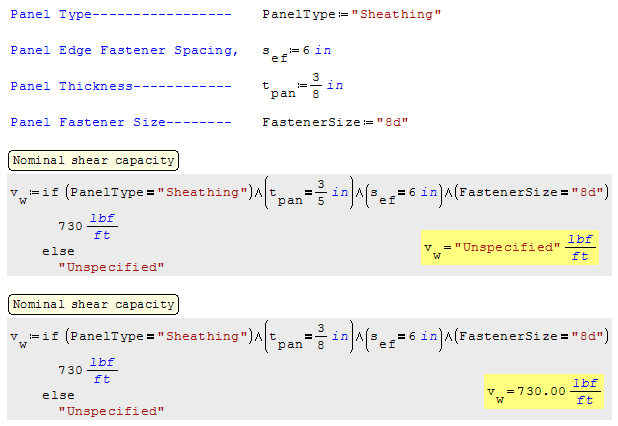The height and width of the screenshot is (426, 618).
Task: Click the first "Nominal shear capacity" label box
Action: [x=92, y=160]
